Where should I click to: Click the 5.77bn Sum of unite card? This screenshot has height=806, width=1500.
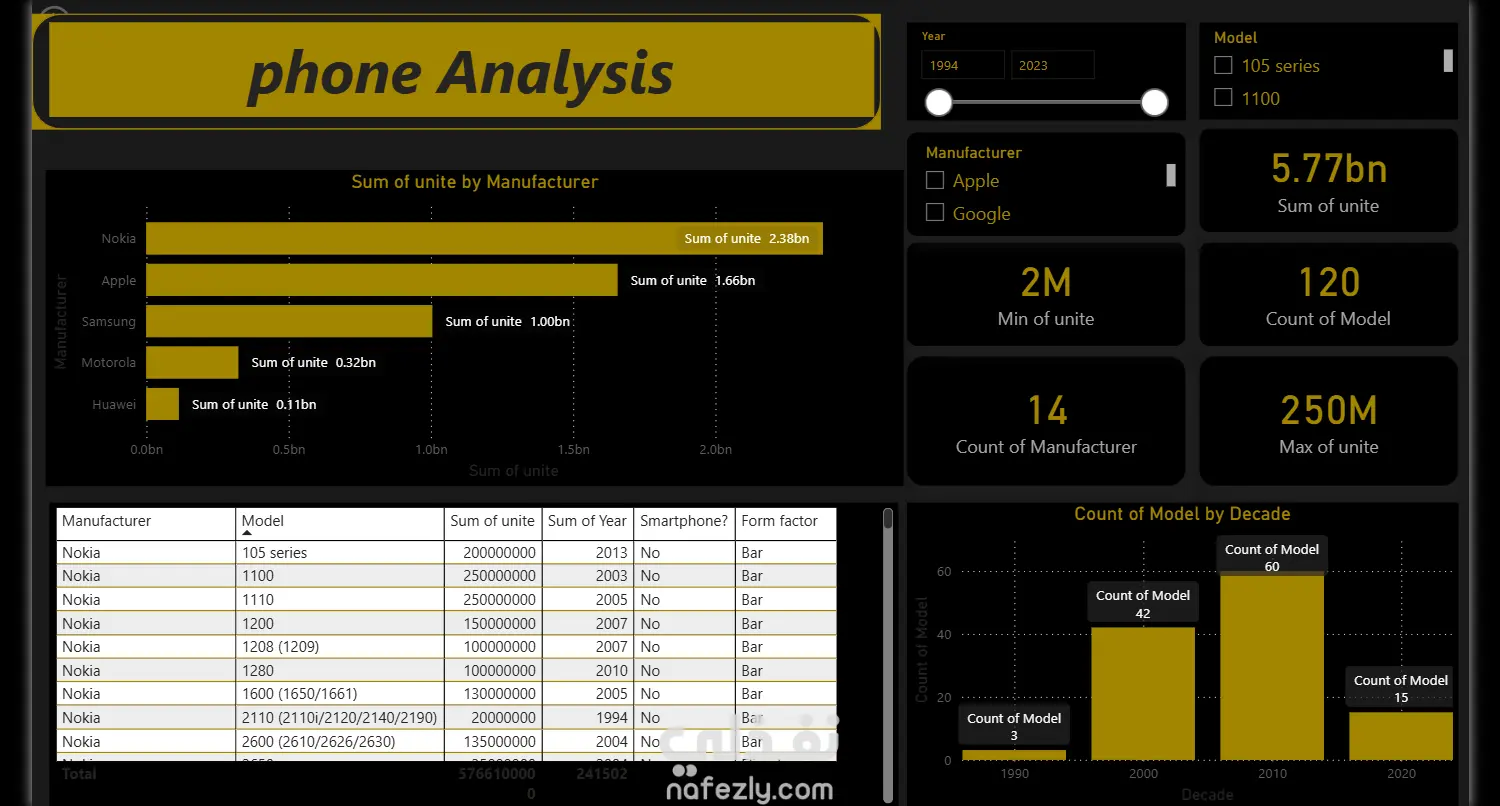pyautogui.click(x=1328, y=181)
